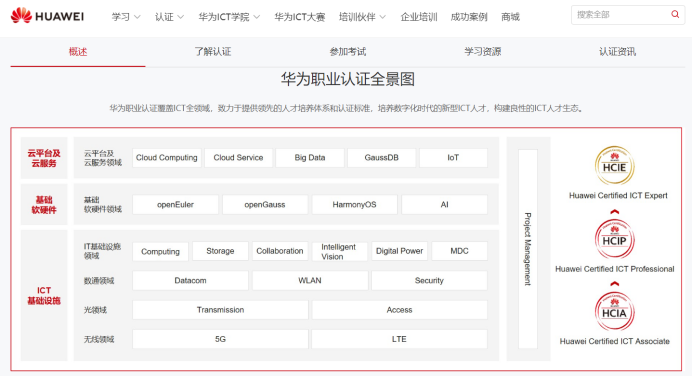Screen dimensions: 692x377
Task: Open the 5G certification
Action: click(220, 339)
